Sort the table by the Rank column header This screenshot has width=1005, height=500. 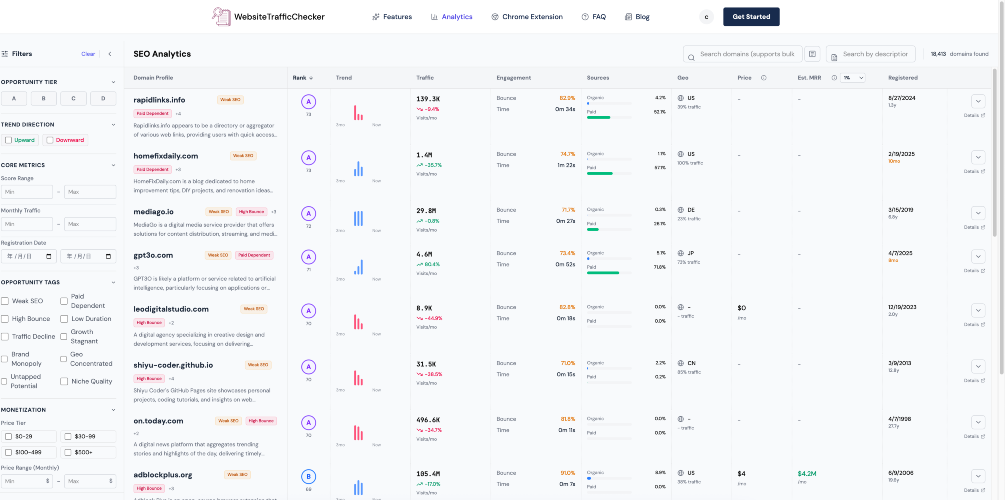point(301,77)
